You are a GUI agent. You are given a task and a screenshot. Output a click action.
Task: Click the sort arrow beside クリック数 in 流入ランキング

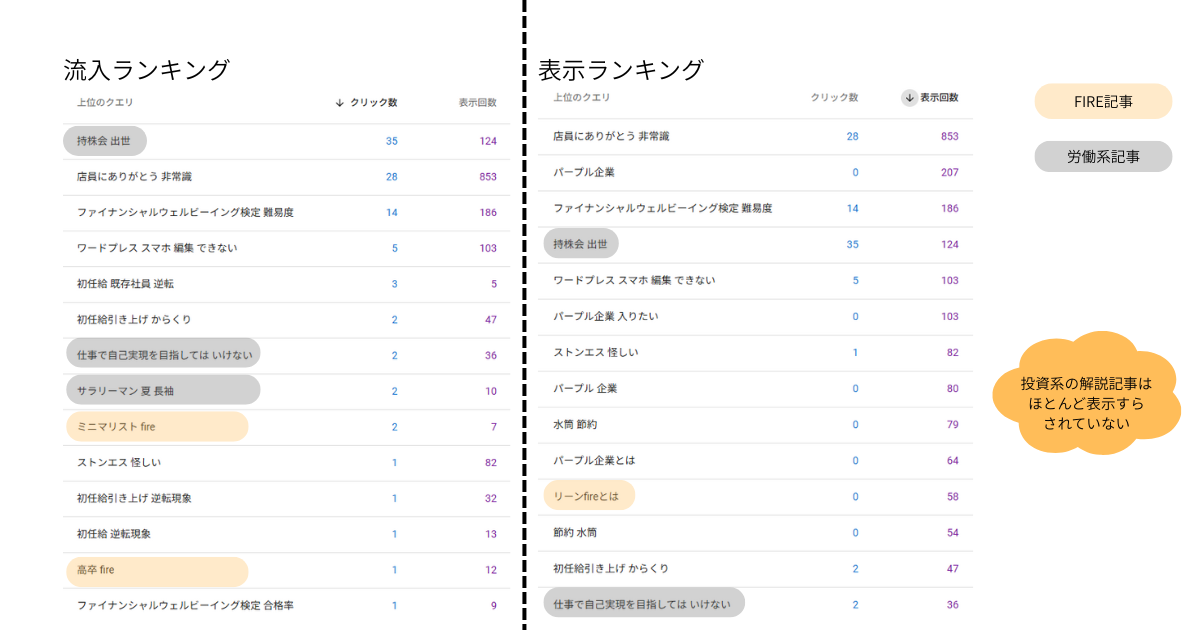340,103
